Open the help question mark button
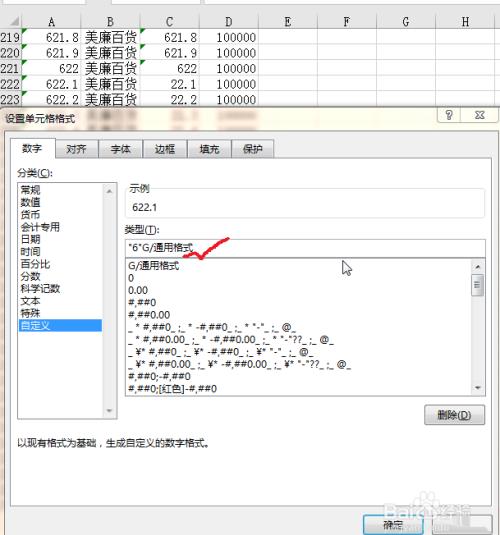 449,115
